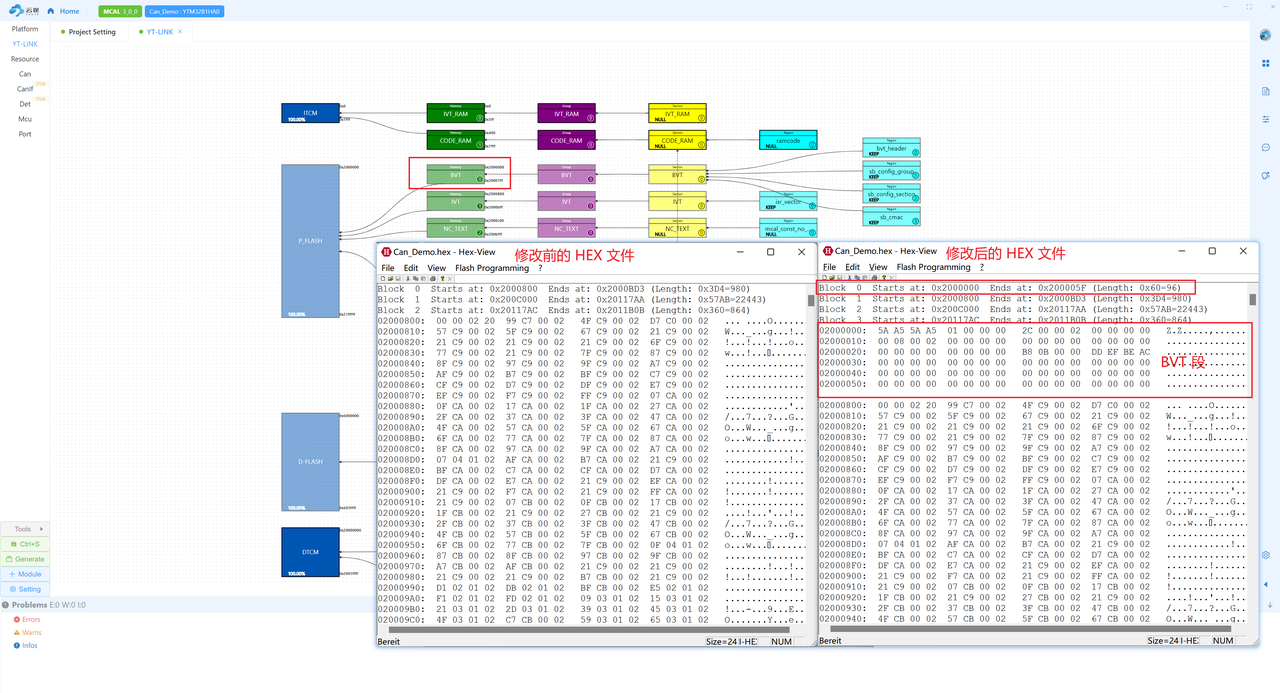Select the yellow CODE_RAM section node
1280x693 pixels.
pos(677,140)
